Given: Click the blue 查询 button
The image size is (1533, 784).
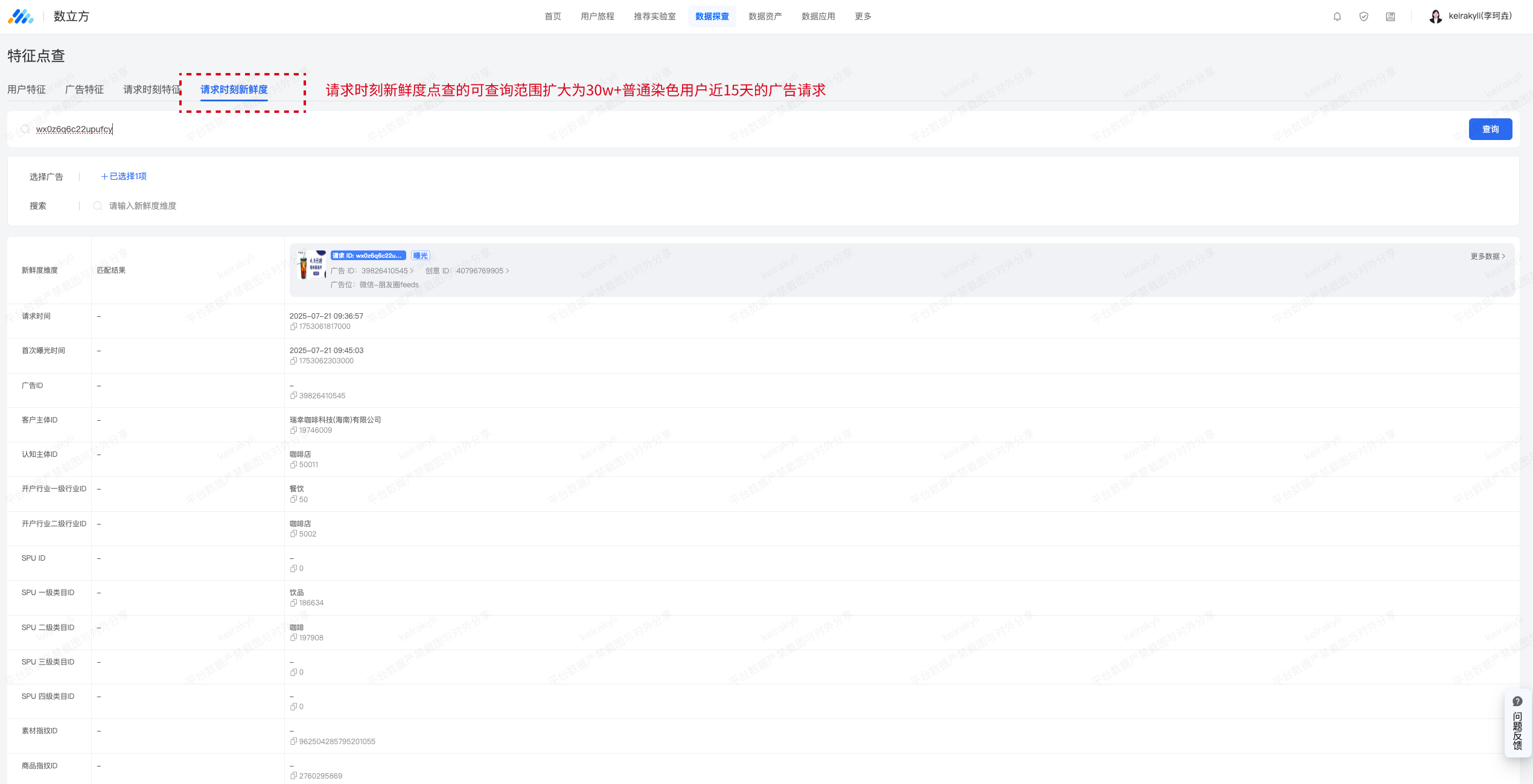Looking at the screenshot, I should click(1490, 129).
